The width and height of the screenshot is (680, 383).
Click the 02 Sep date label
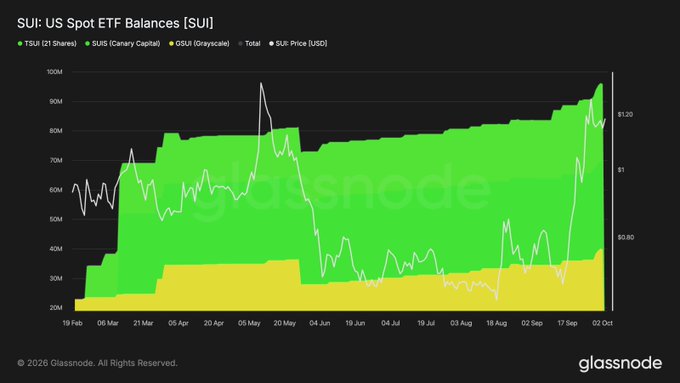click(x=532, y=323)
